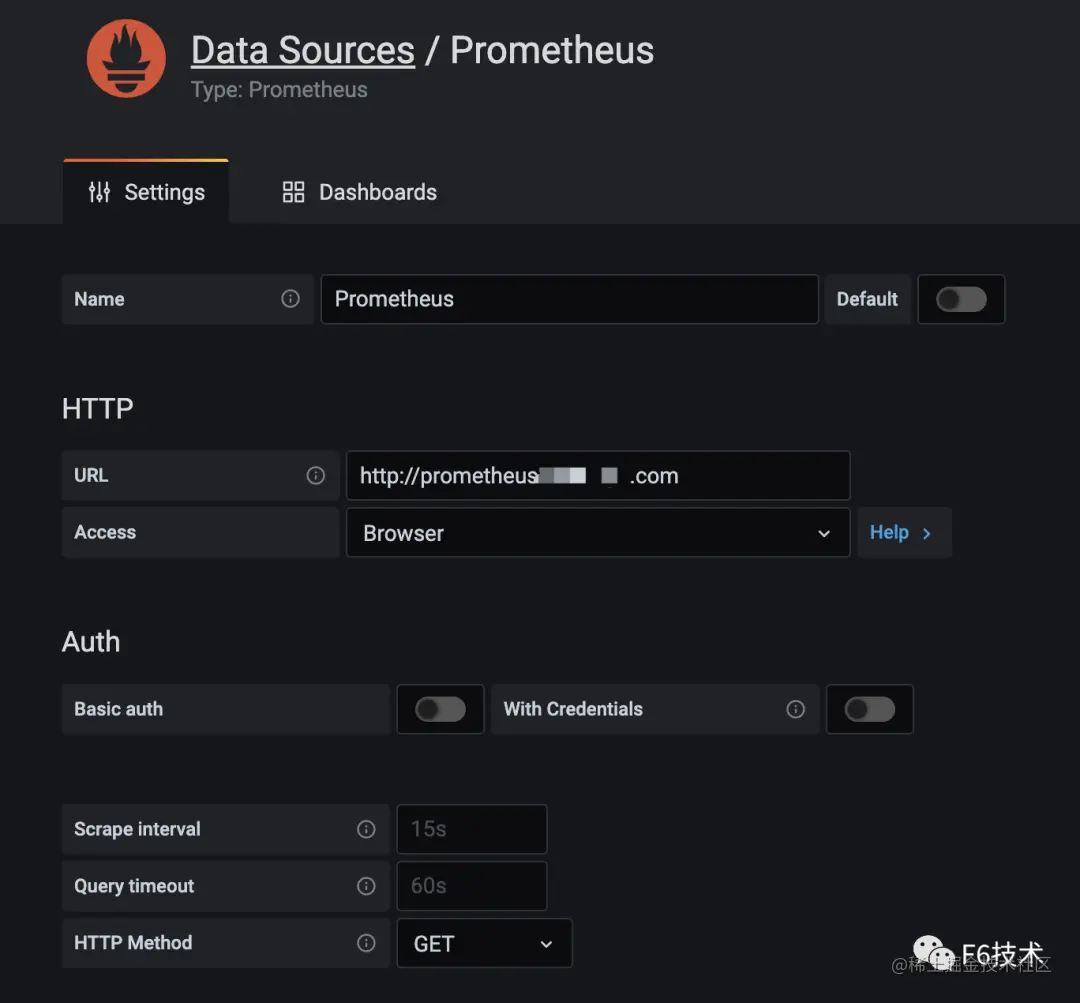Enable the Basic auth switch

click(x=441, y=709)
